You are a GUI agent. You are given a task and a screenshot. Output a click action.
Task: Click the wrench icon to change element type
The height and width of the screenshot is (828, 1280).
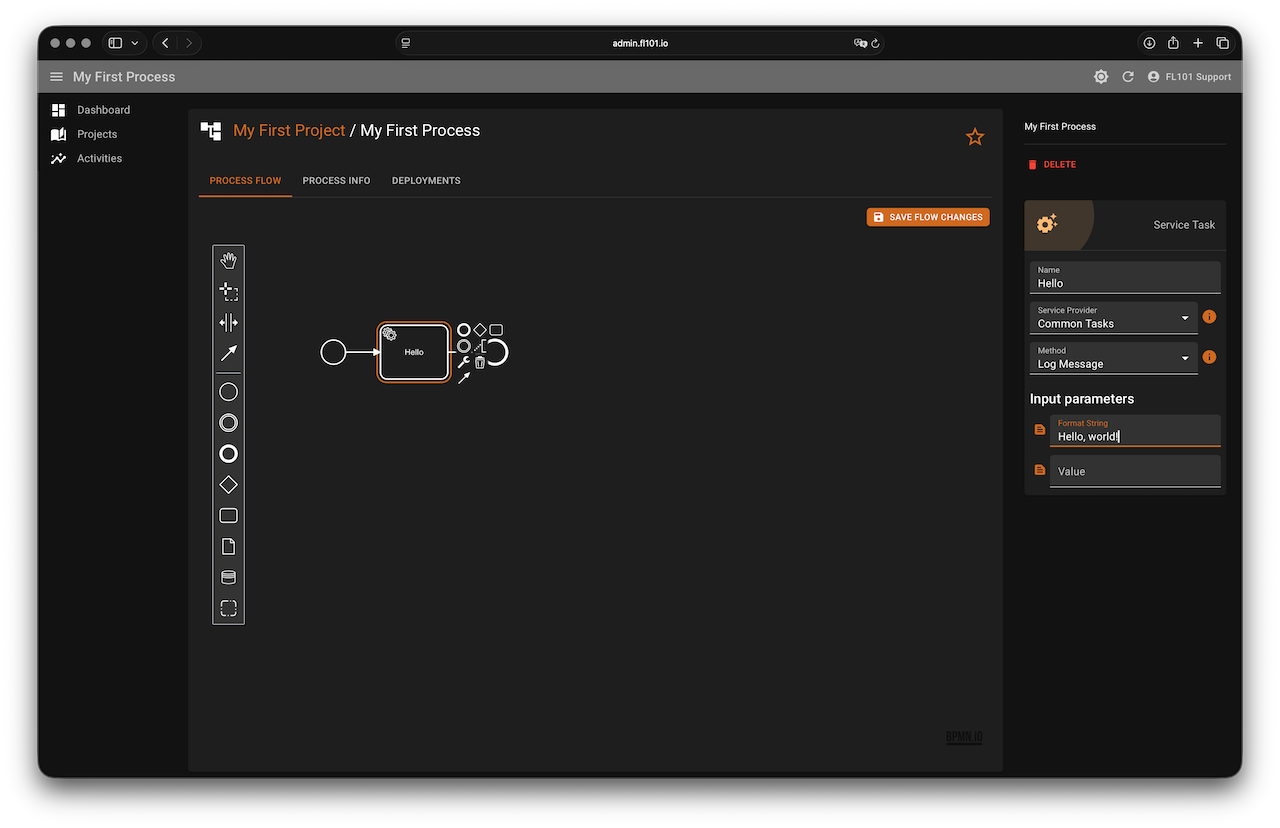tap(463, 362)
